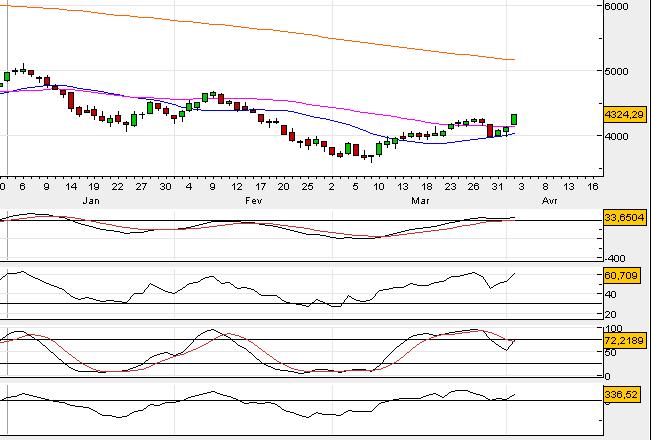Click the momentum value label 336,52
This screenshot has height=440, width=652.
(622, 394)
